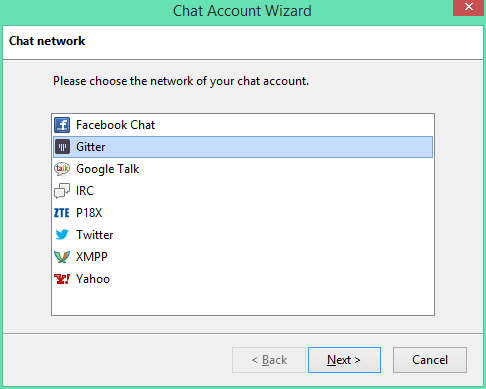This screenshot has height=389, width=486.
Task: Select the Gitter network entry
Action: [x=243, y=147]
